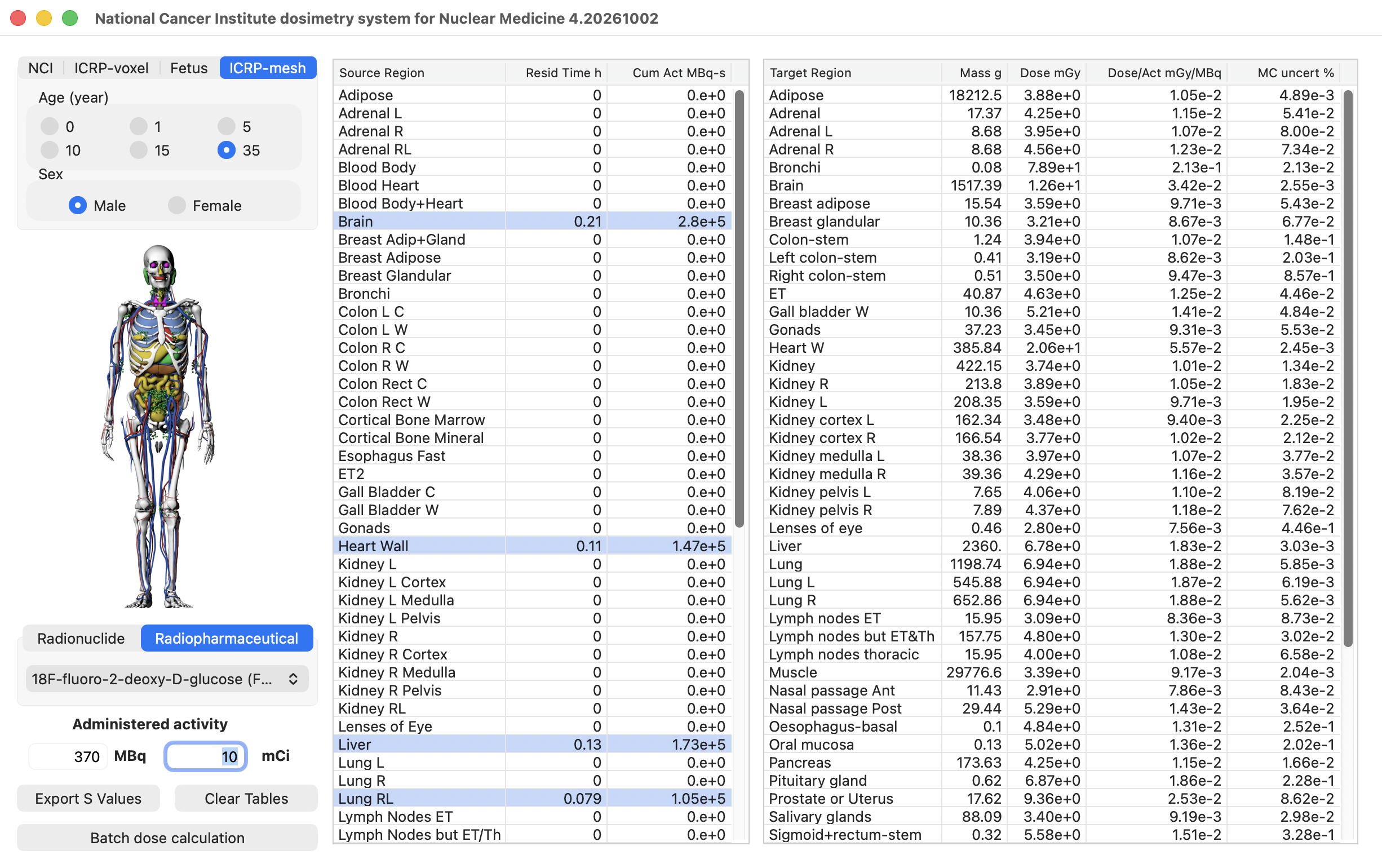The image size is (1382, 868).
Task: Sort by Cum Act MBq-s column header
Action: (x=669, y=73)
